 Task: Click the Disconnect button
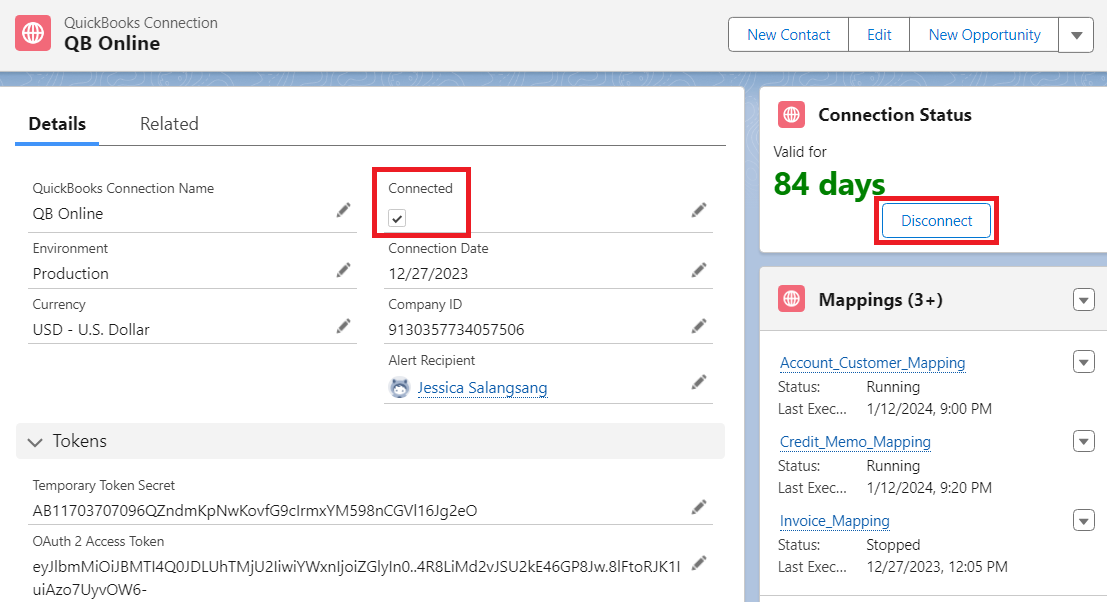937,221
